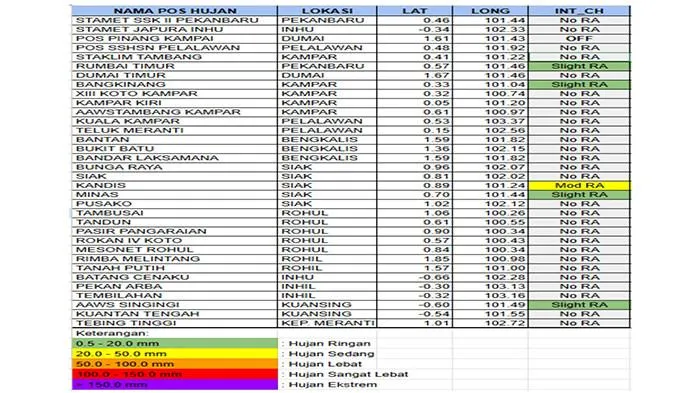Viewport: 700px width, 393px height.
Task: Select the LAT column header
Action: (414, 11)
